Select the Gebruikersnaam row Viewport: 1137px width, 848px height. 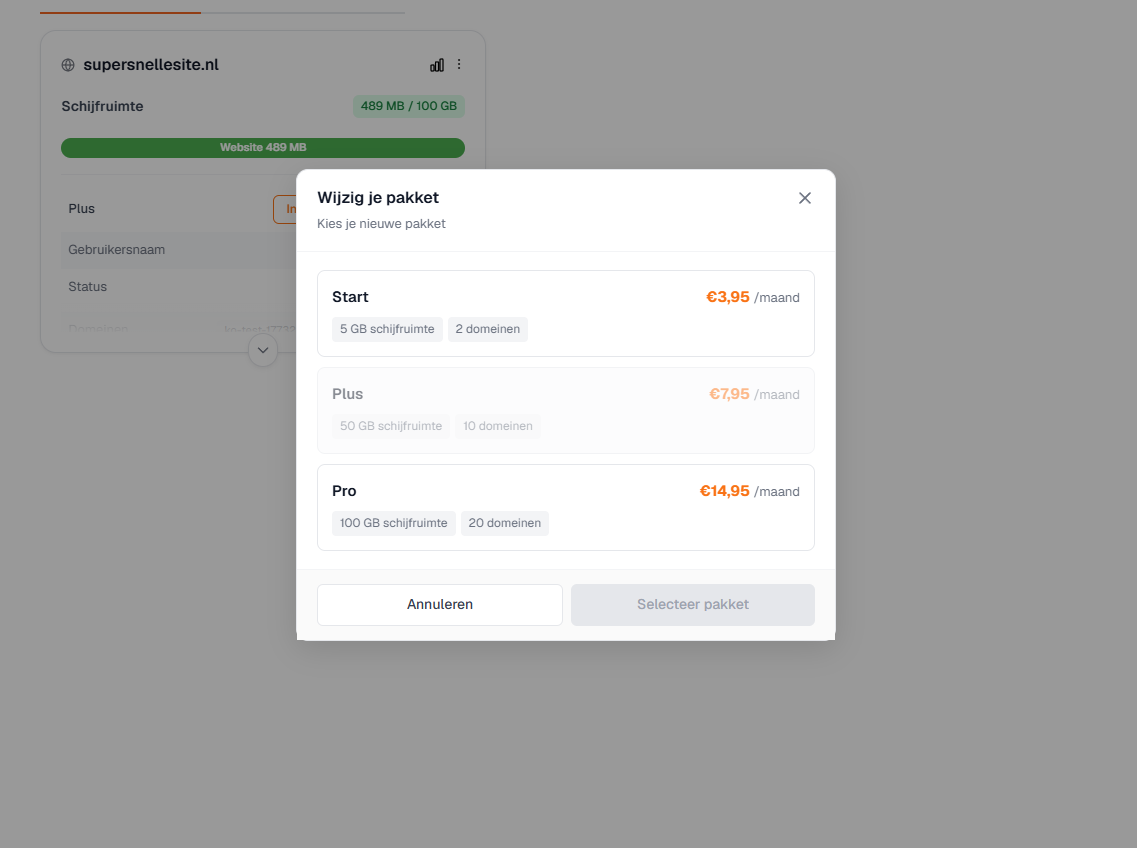pyautogui.click(x=179, y=250)
